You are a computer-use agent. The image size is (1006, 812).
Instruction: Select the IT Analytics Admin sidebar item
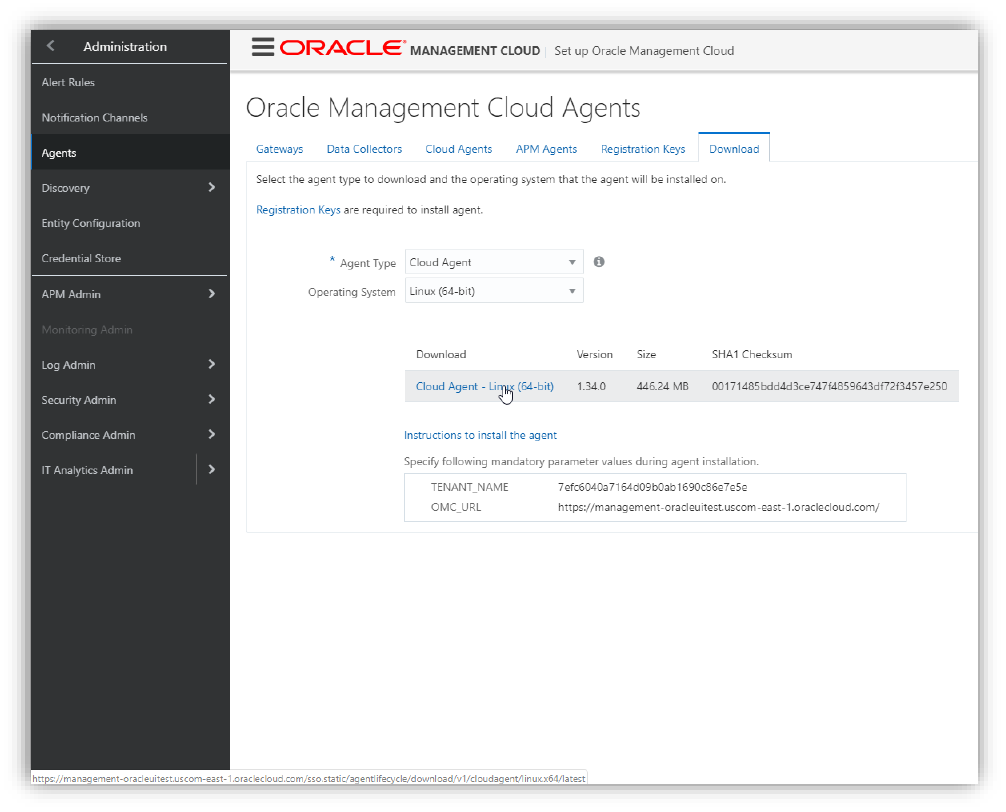tap(87, 470)
